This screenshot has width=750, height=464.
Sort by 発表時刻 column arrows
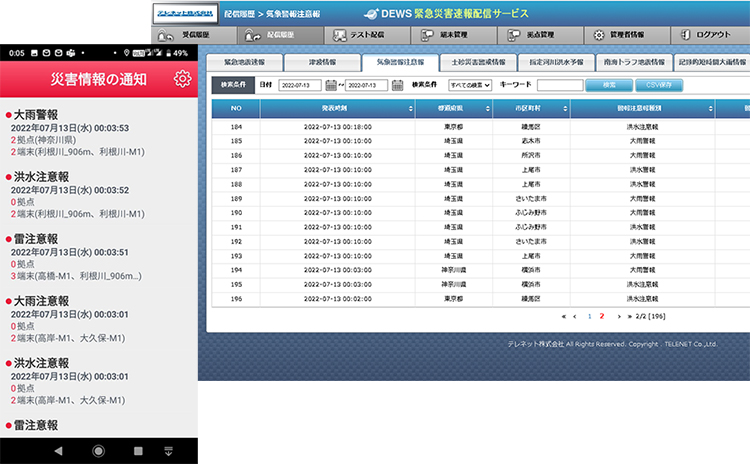[x=410, y=109]
